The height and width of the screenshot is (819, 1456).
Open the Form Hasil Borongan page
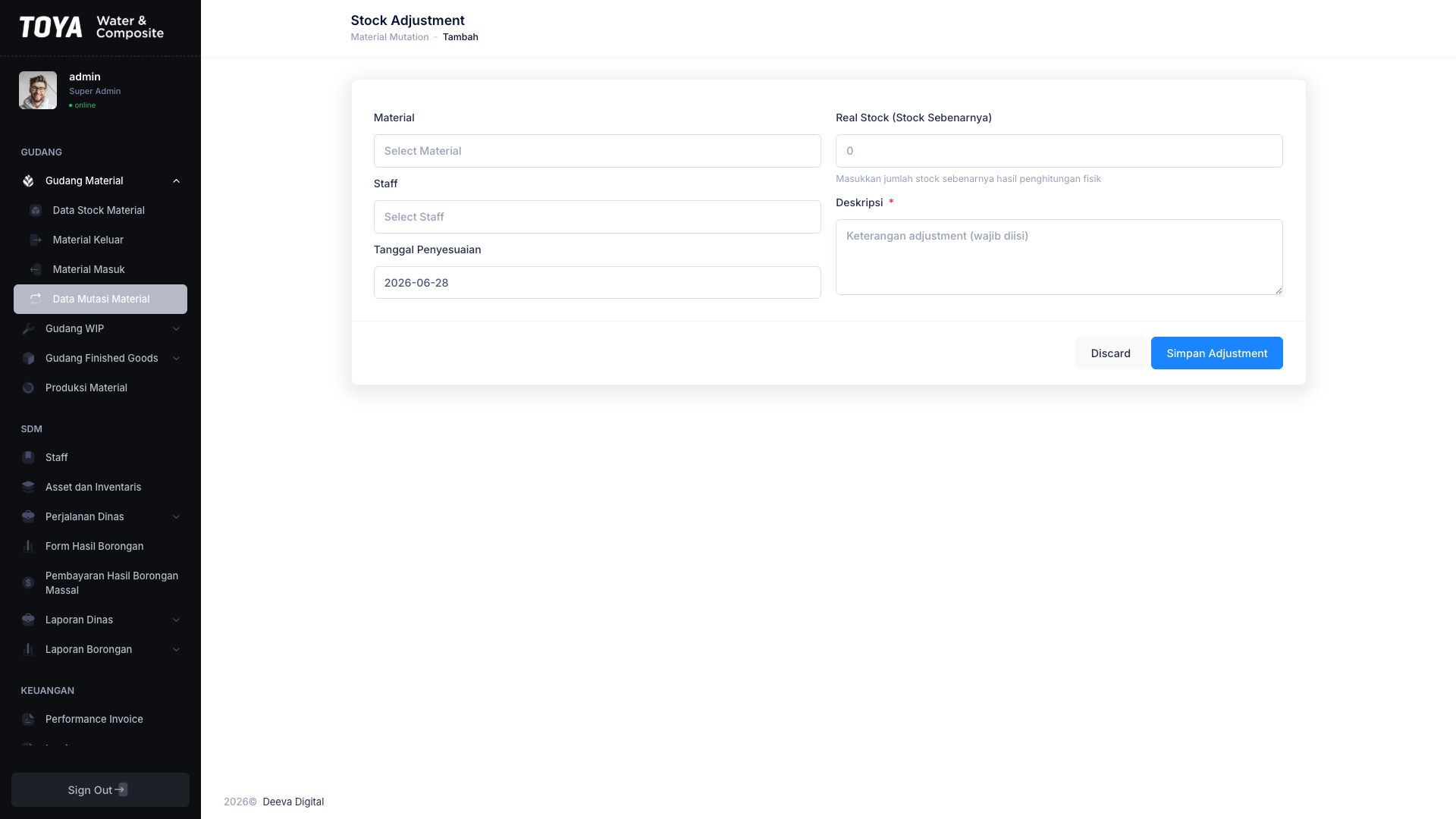100,547
